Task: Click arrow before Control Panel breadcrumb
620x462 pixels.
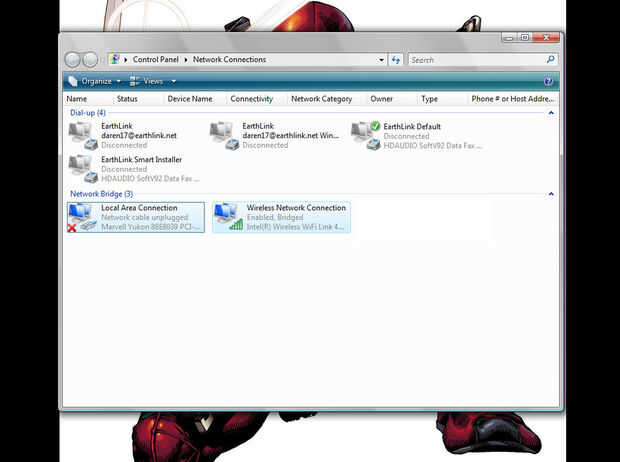Action: [126, 60]
